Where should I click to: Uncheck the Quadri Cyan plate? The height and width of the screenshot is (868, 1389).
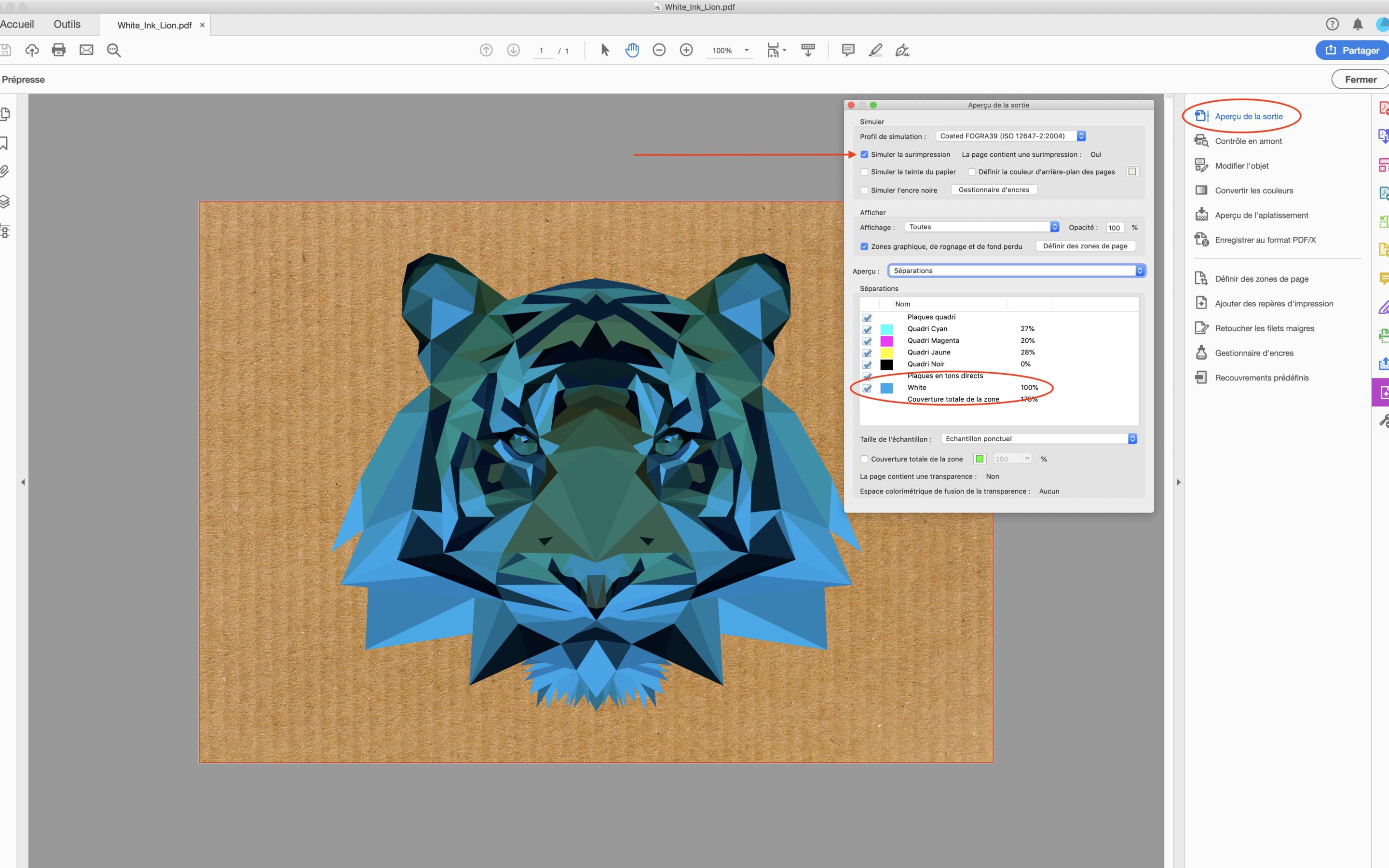pyautogui.click(x=867, y=329)
